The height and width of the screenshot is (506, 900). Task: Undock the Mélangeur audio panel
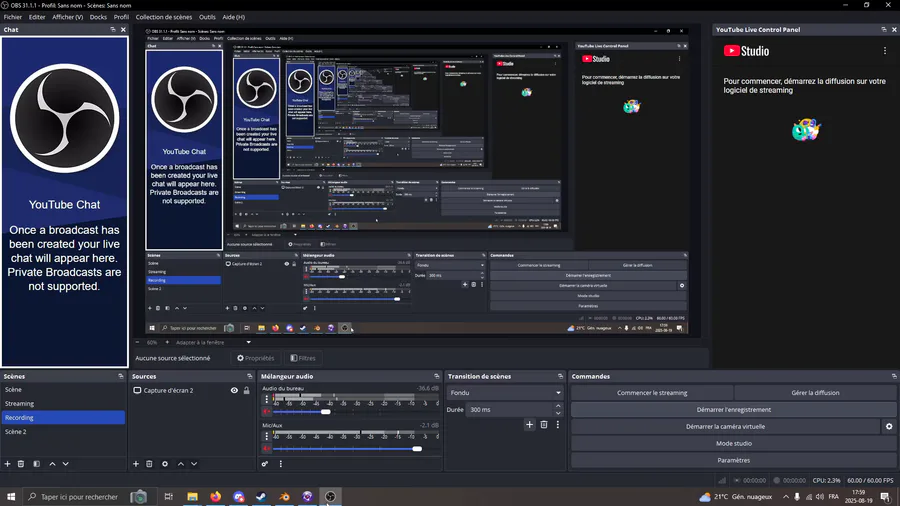436,376
